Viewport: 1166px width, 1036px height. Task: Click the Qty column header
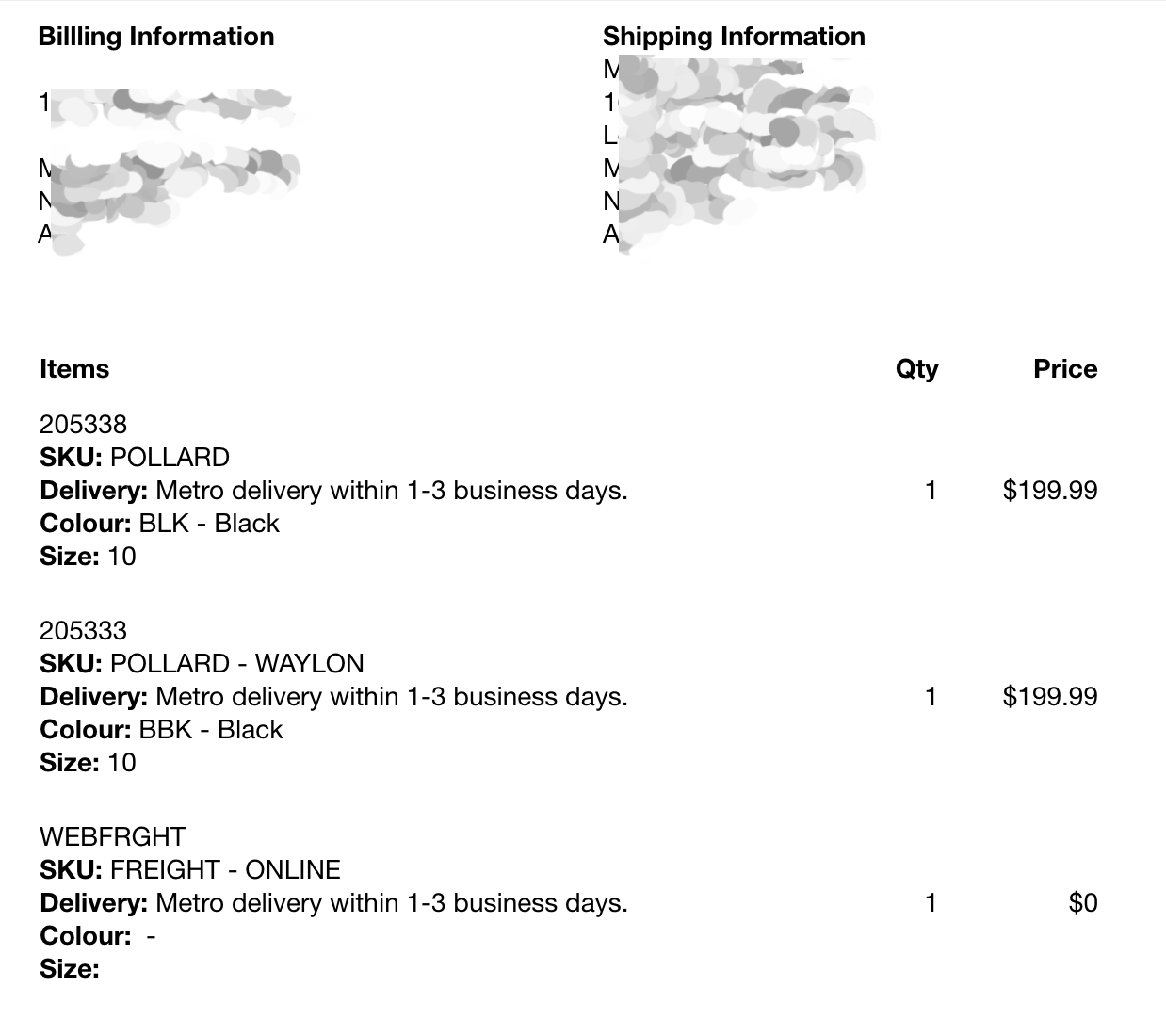916,369
